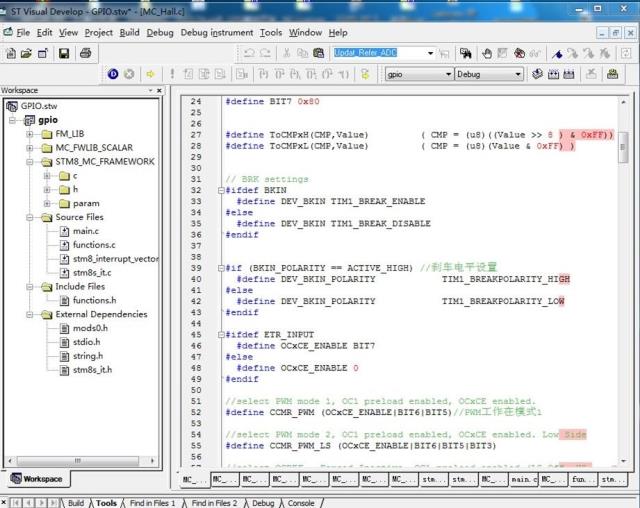Click the hand breakpoint icon

coord(487,53)
